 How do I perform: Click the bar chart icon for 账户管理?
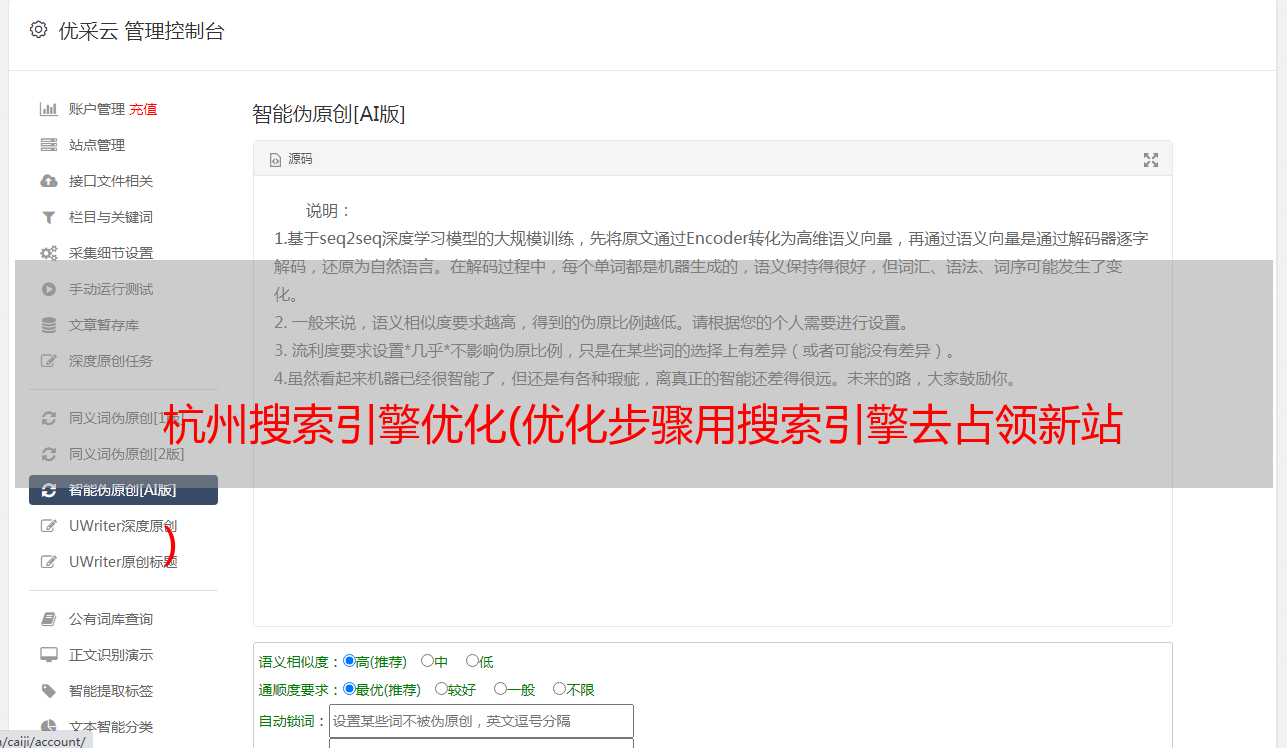click(48, 109)
